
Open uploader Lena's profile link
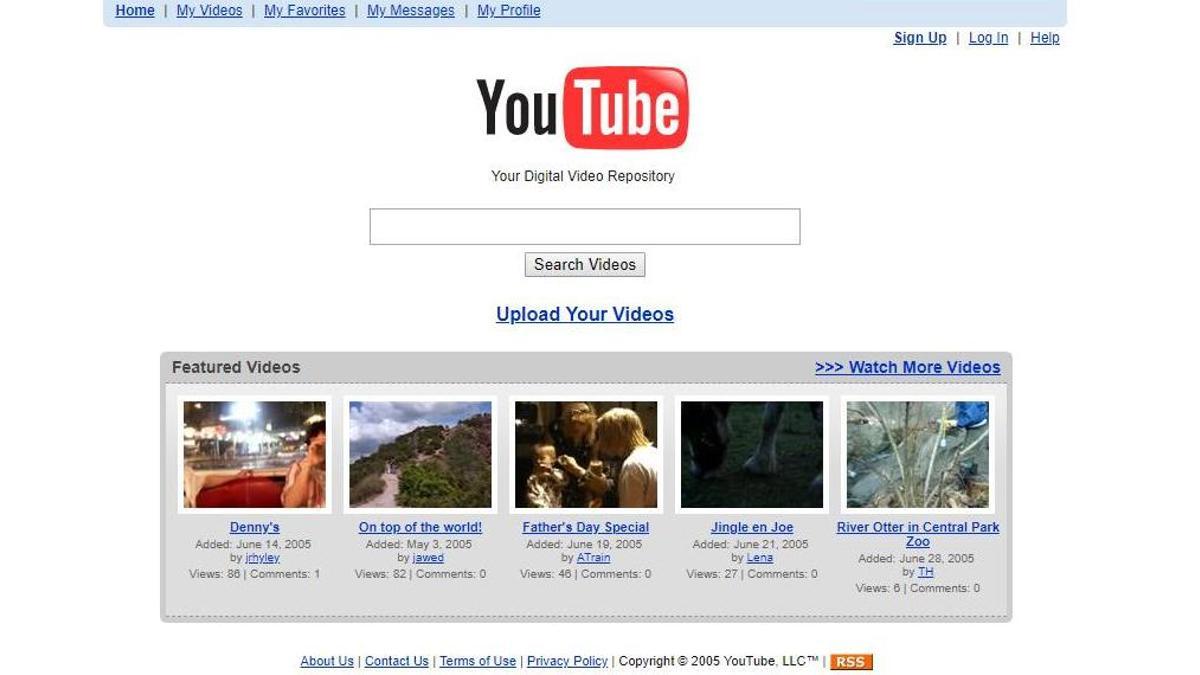(760, 558)
